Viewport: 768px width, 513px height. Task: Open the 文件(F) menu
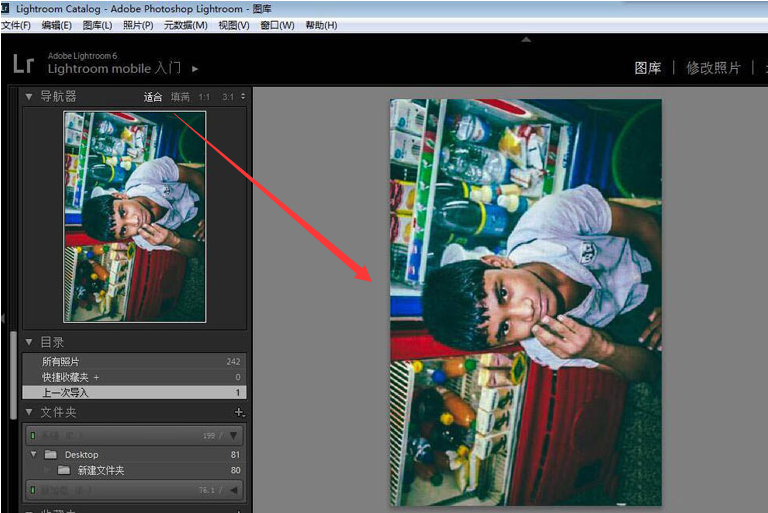coord(16,25)
